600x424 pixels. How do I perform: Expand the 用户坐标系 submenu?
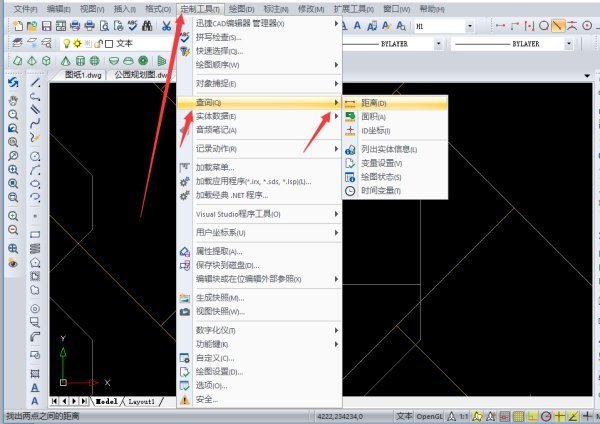[259, 232]
